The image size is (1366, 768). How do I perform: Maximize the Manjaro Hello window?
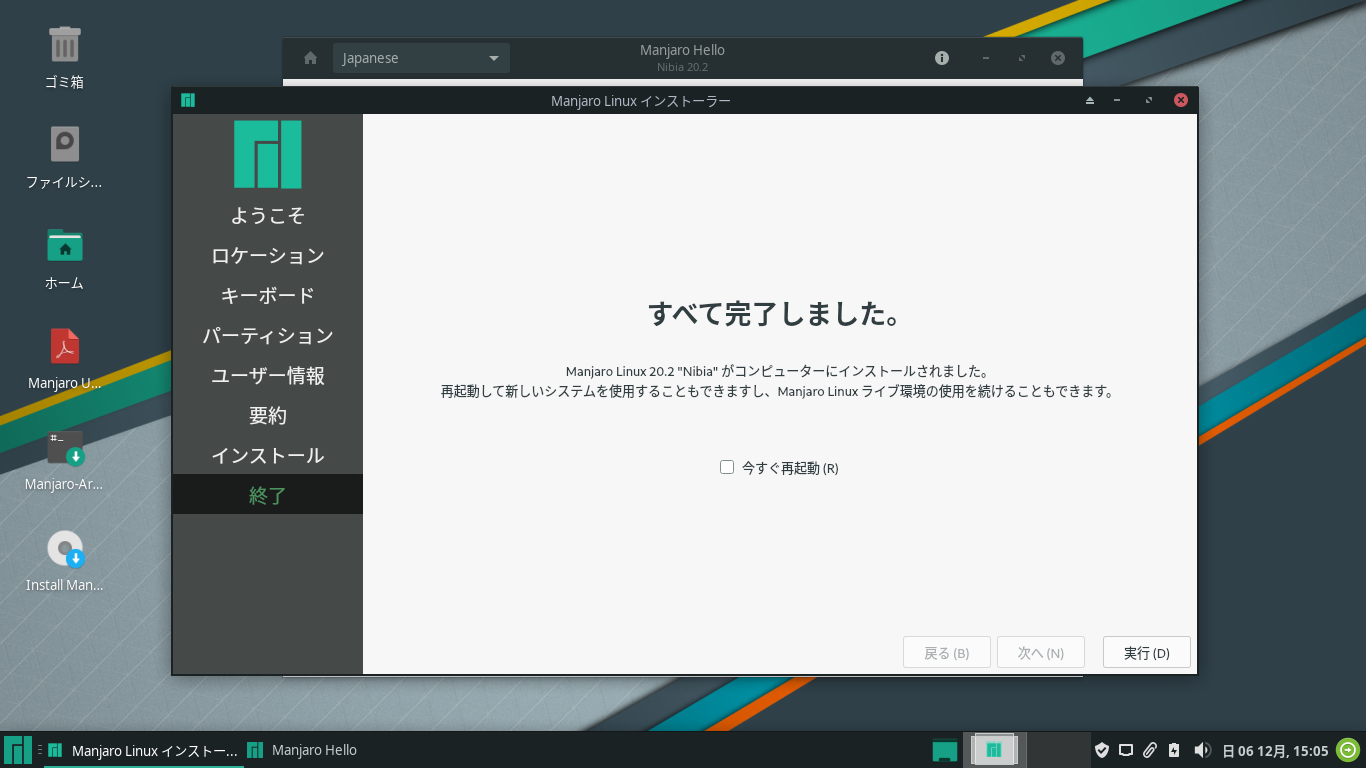pos(1022,58)
